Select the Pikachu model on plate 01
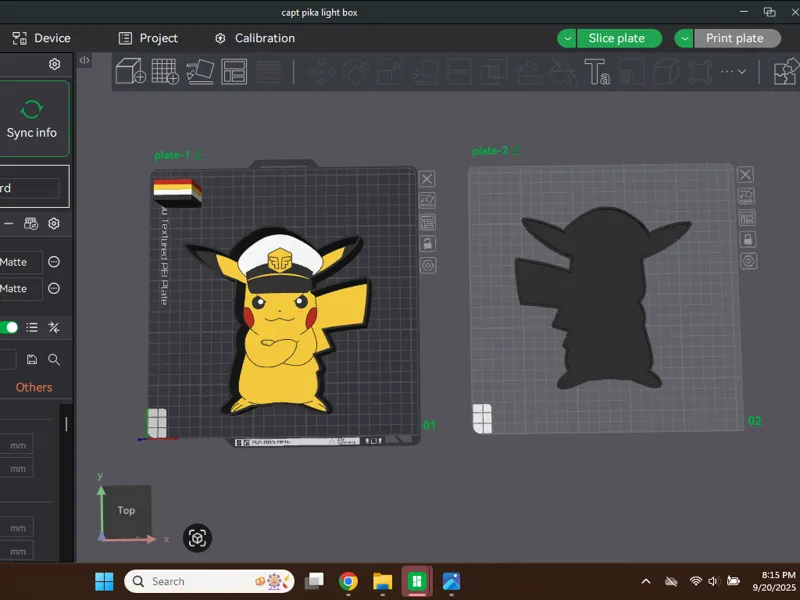Viewport: 800px width, 600px height. click(280, 327)
